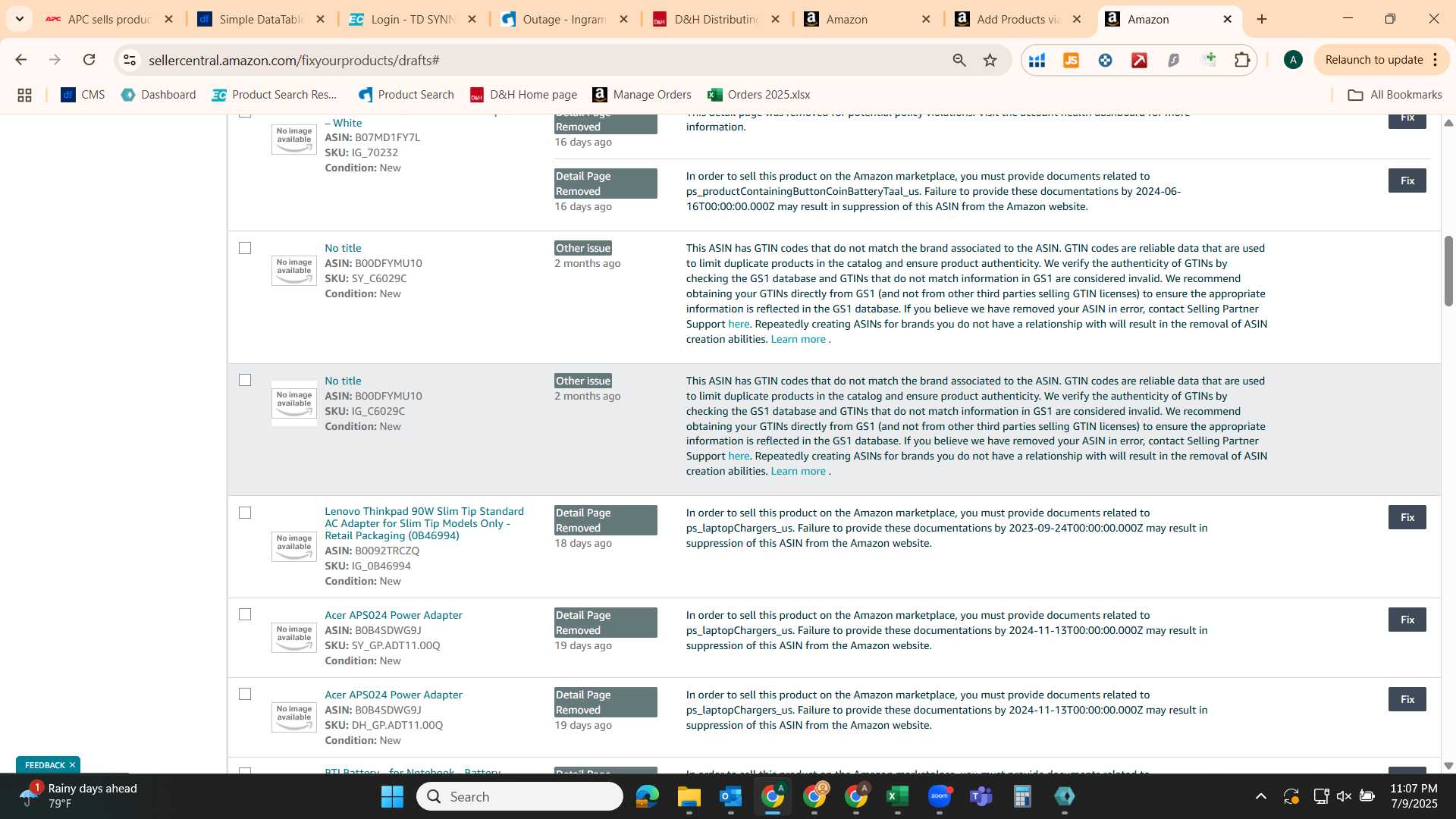
Task: Open a new browser tab
Action: 1262,19
